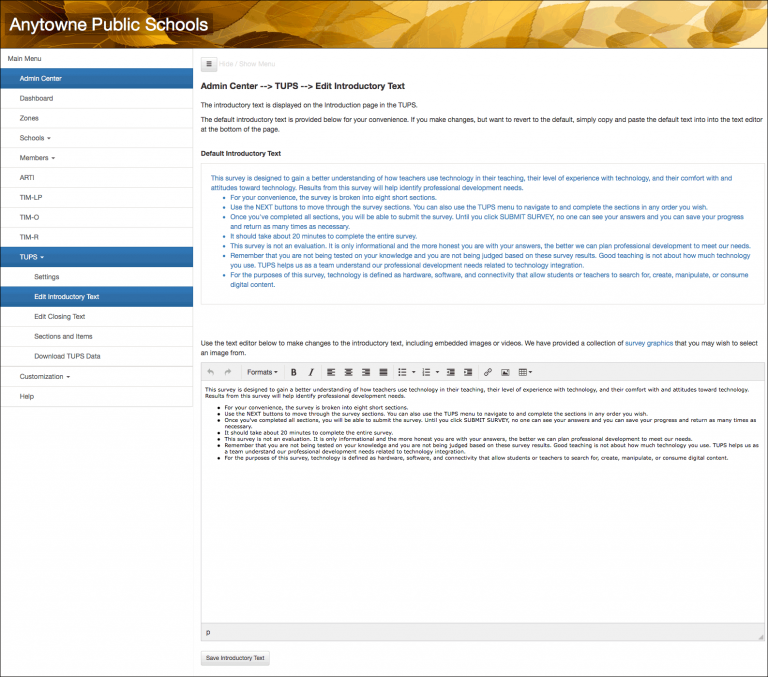Open the bullet list style dropdown
Screen dimensions: 768x677
(x=414, y=372)
